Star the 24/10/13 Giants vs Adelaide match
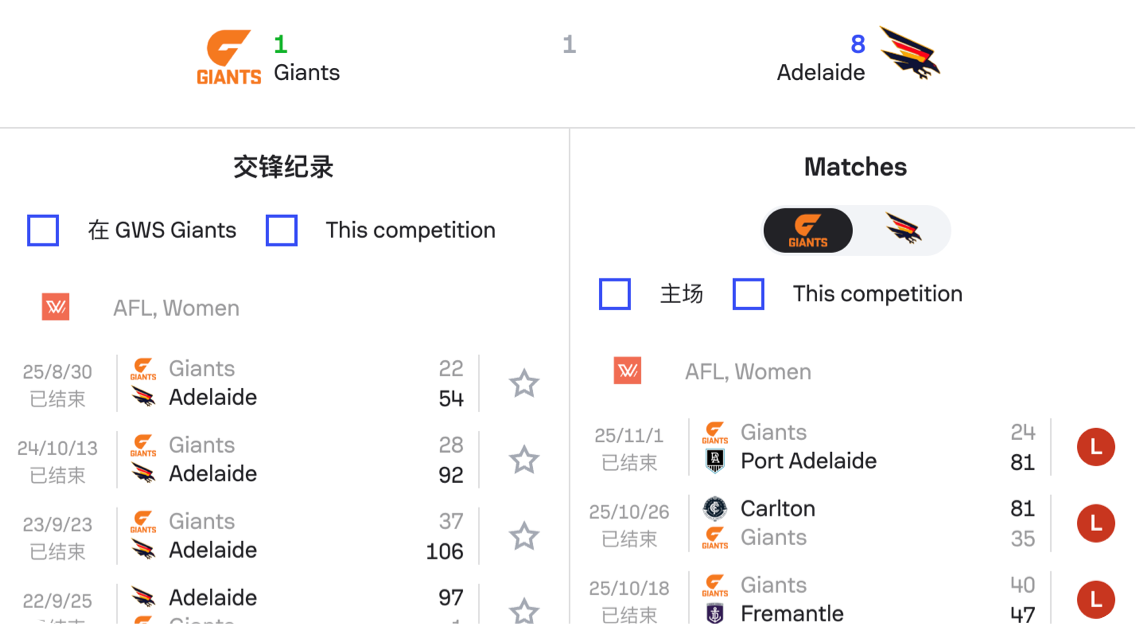Viewport: 1136px width, 624px height. click(524, 460)
